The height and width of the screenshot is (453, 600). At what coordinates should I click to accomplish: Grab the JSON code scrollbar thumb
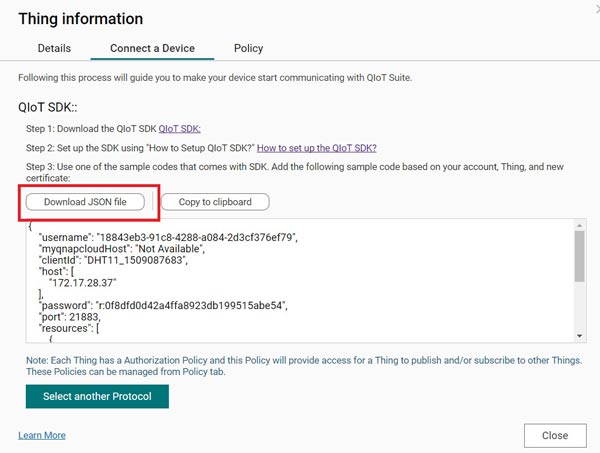(x=579, y=258)
